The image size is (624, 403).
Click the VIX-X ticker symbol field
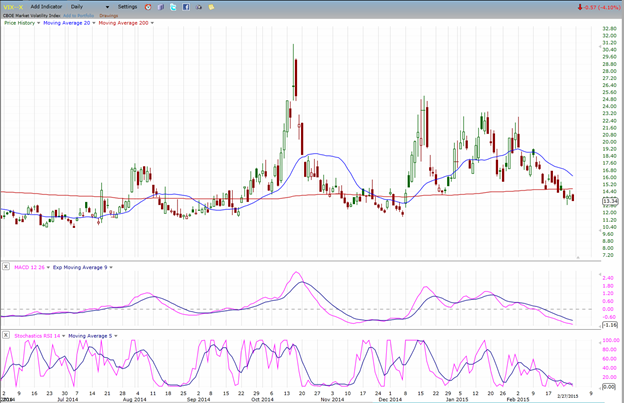point(11,7)
